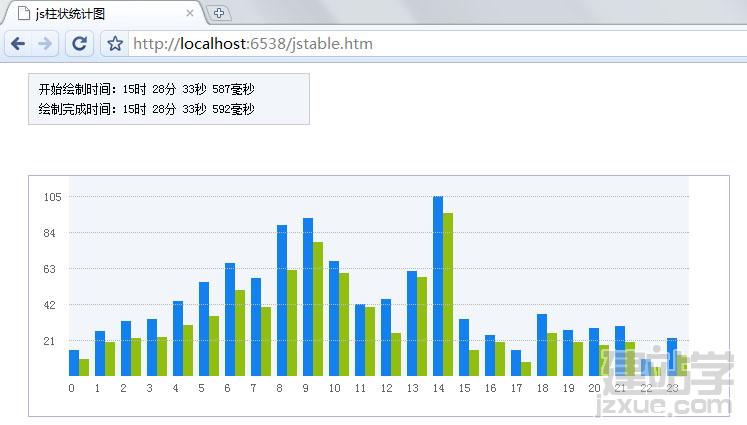Screen dimensions: 747x425
Task: Click the blue bar for hour 14
Action: click(x=438, y=286)
